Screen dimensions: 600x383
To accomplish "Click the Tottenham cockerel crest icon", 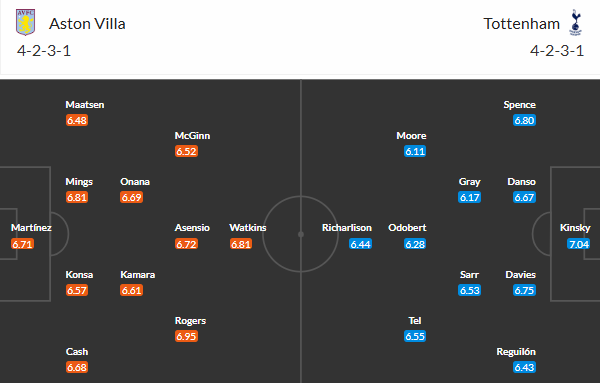I will 575,23.
